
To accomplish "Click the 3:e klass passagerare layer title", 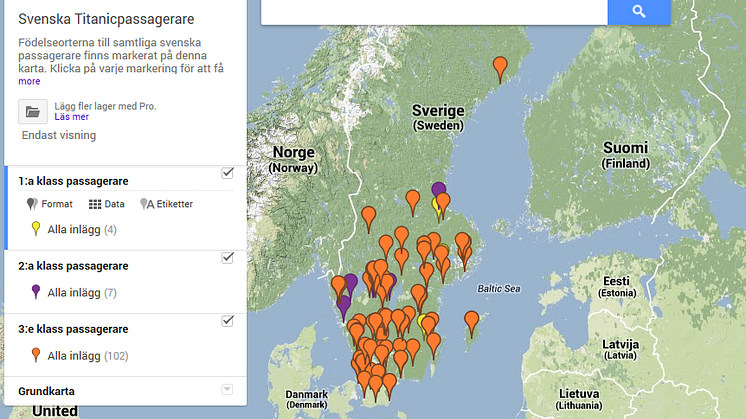I will point(73,329).
